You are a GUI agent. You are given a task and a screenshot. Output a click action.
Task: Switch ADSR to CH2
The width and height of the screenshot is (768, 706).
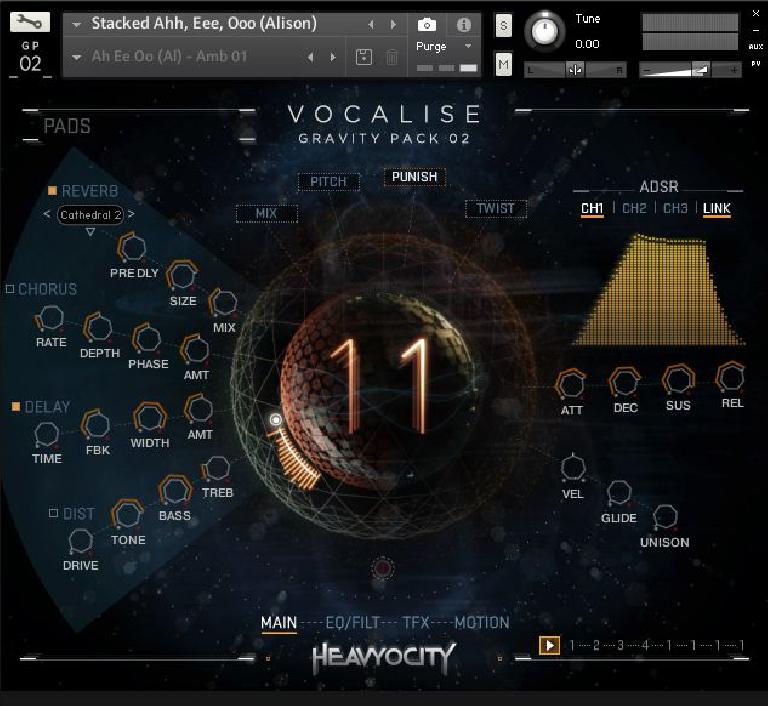[x=634, y=209]
